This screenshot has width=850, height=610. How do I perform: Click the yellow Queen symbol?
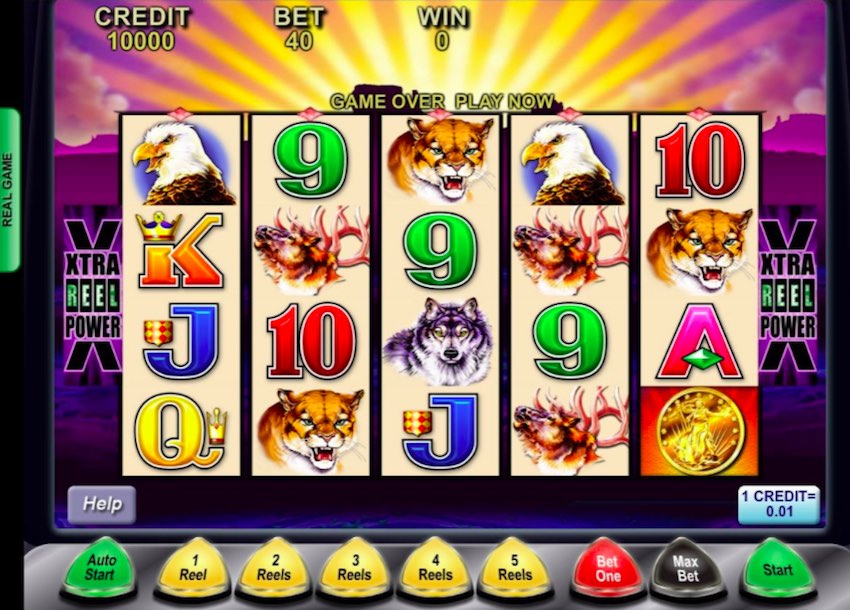pos(181,431)
